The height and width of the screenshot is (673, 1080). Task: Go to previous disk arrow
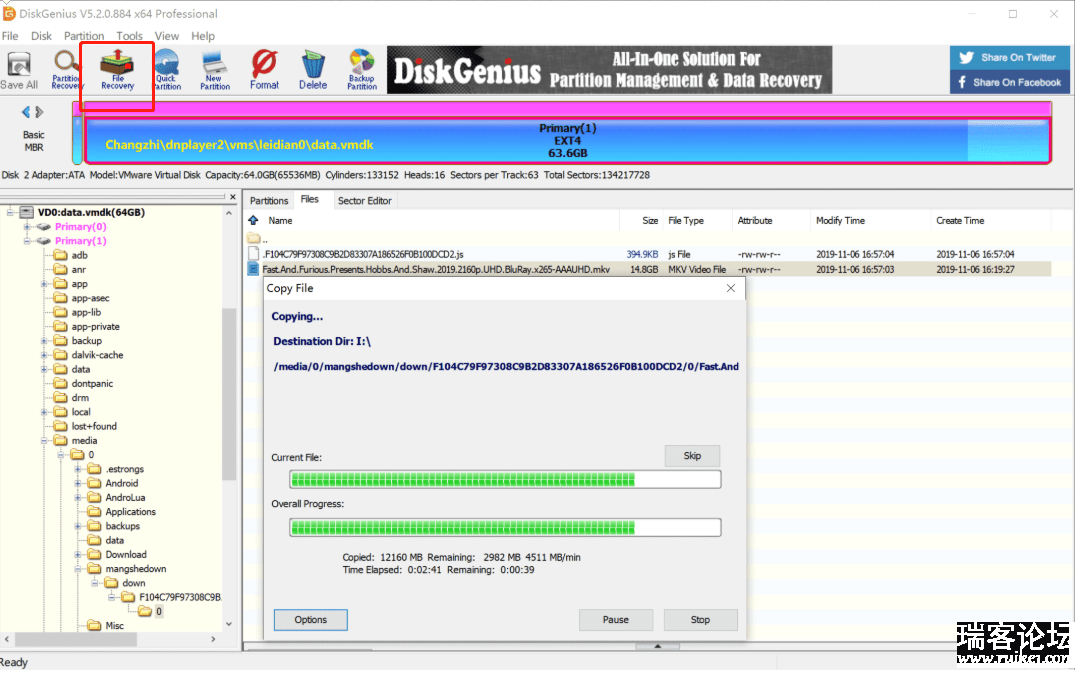tap(26, 112)
